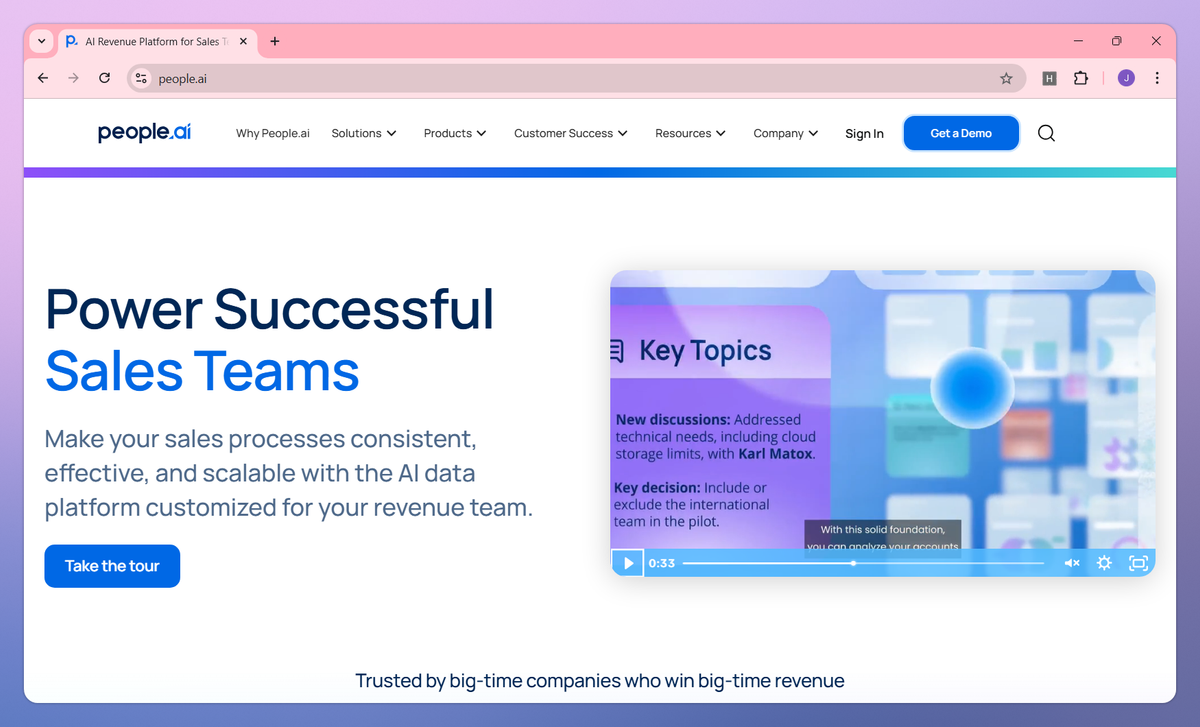Expand the Resources menu

click(690, 133)
